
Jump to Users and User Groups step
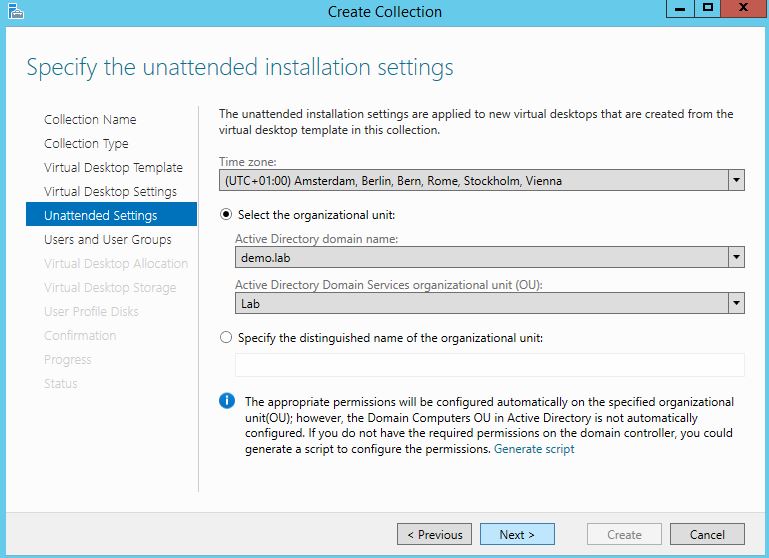(x=107, y=240)
